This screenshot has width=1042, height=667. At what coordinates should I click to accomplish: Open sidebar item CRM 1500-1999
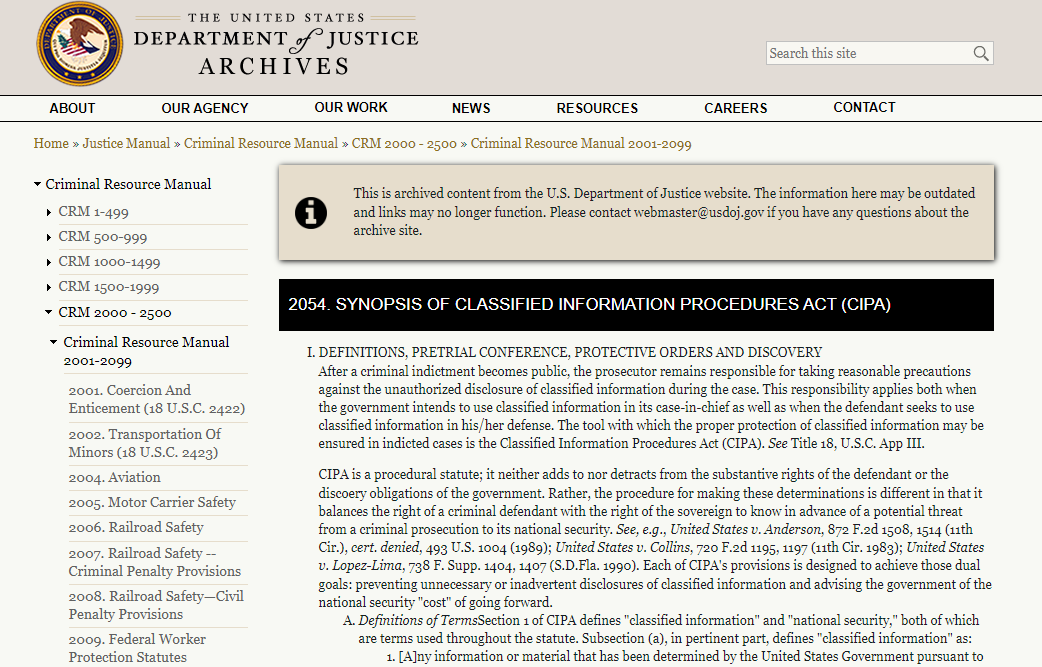(109, 288)
